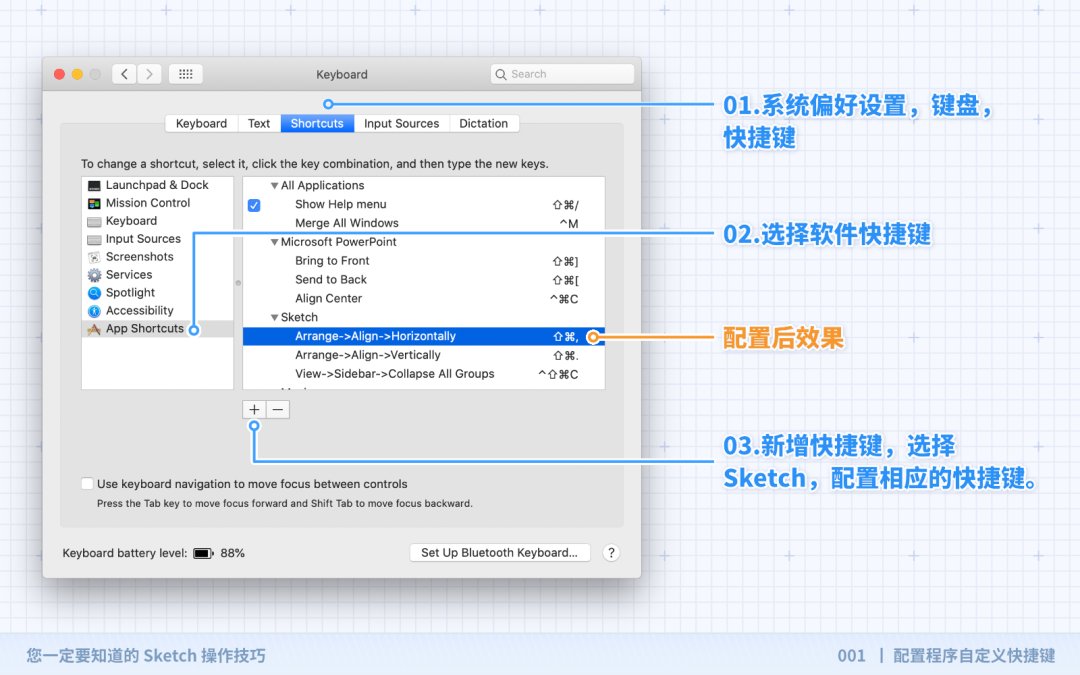
Task: Click the ⇧⌘/ key combination
Action: [565, 205]
